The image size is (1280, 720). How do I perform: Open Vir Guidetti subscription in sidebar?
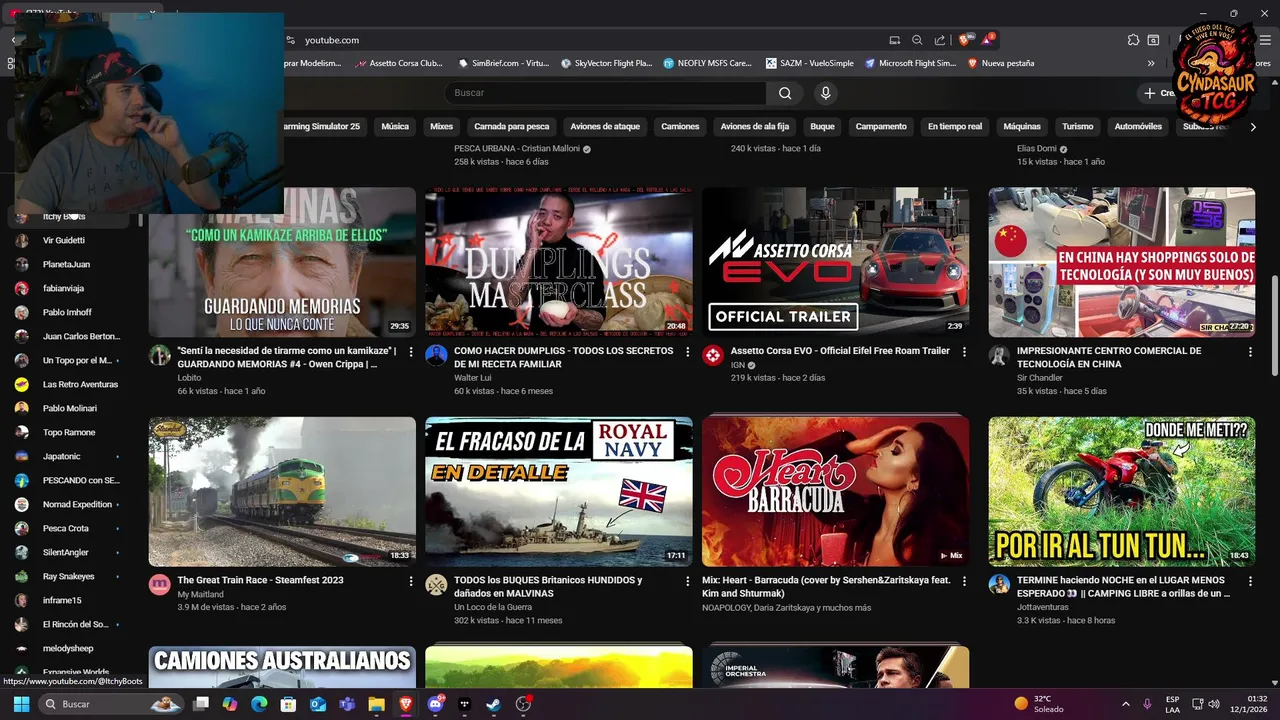coord(64,241)
